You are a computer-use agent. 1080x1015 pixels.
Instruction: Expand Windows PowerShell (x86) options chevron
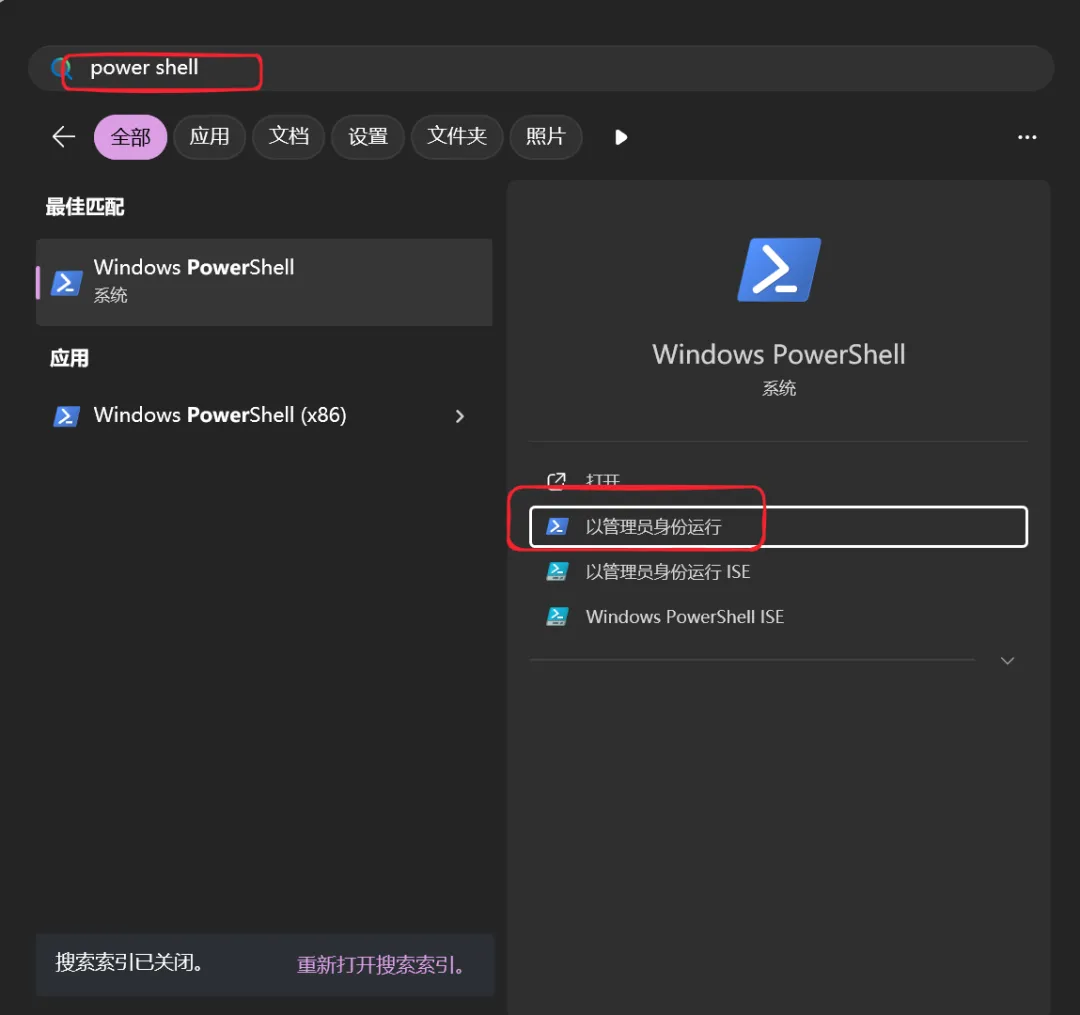click(x=459, y=416)
